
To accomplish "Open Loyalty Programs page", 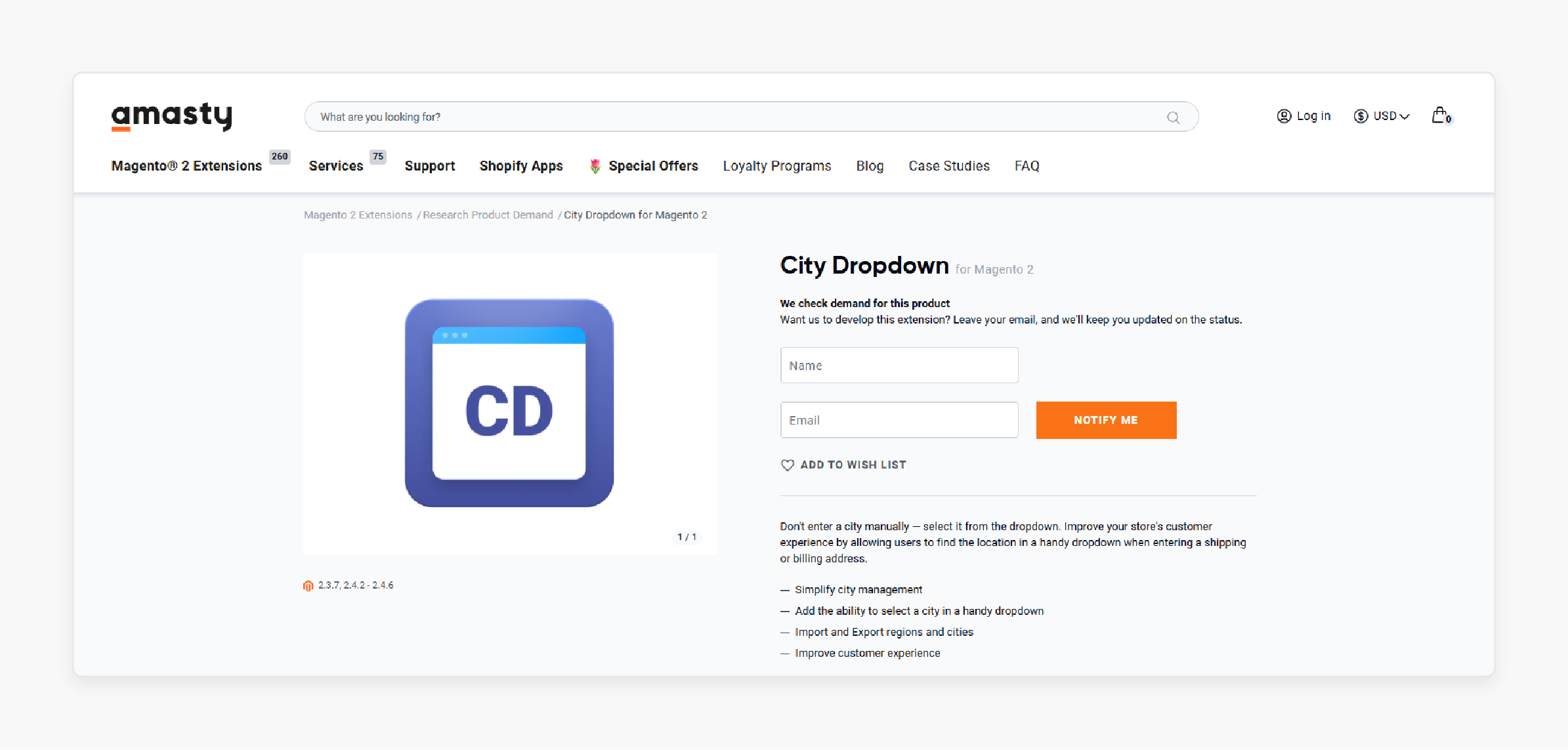I will [x=777, y=166].
